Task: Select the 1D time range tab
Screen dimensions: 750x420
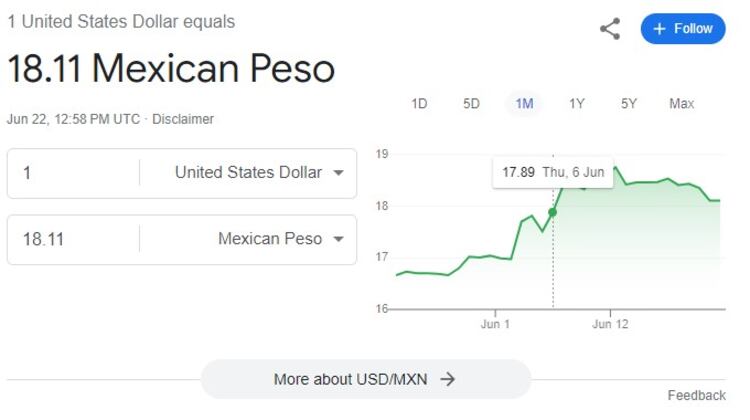Action: coord(419,104)
